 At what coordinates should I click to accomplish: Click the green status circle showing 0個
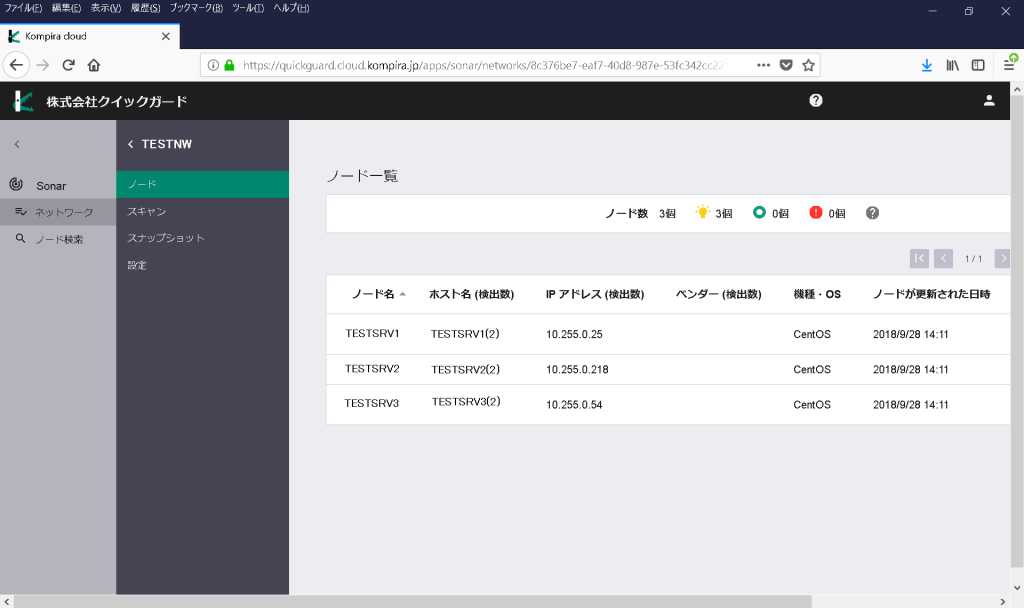pos(758,212)
